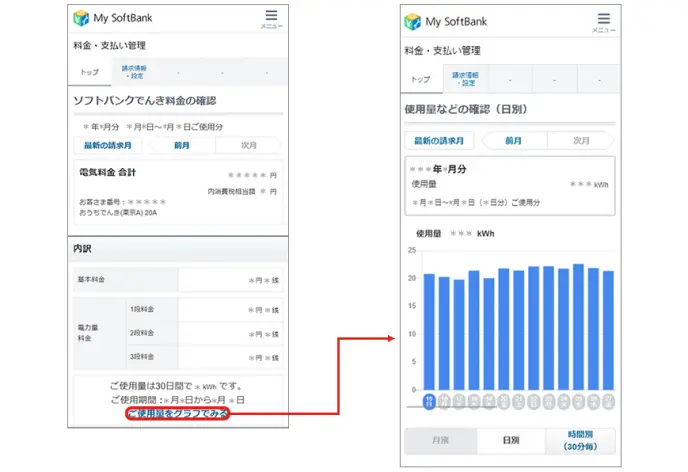
Task: Click 料金・支払い管理 on the daily usage screen
Action: (442, 50)
